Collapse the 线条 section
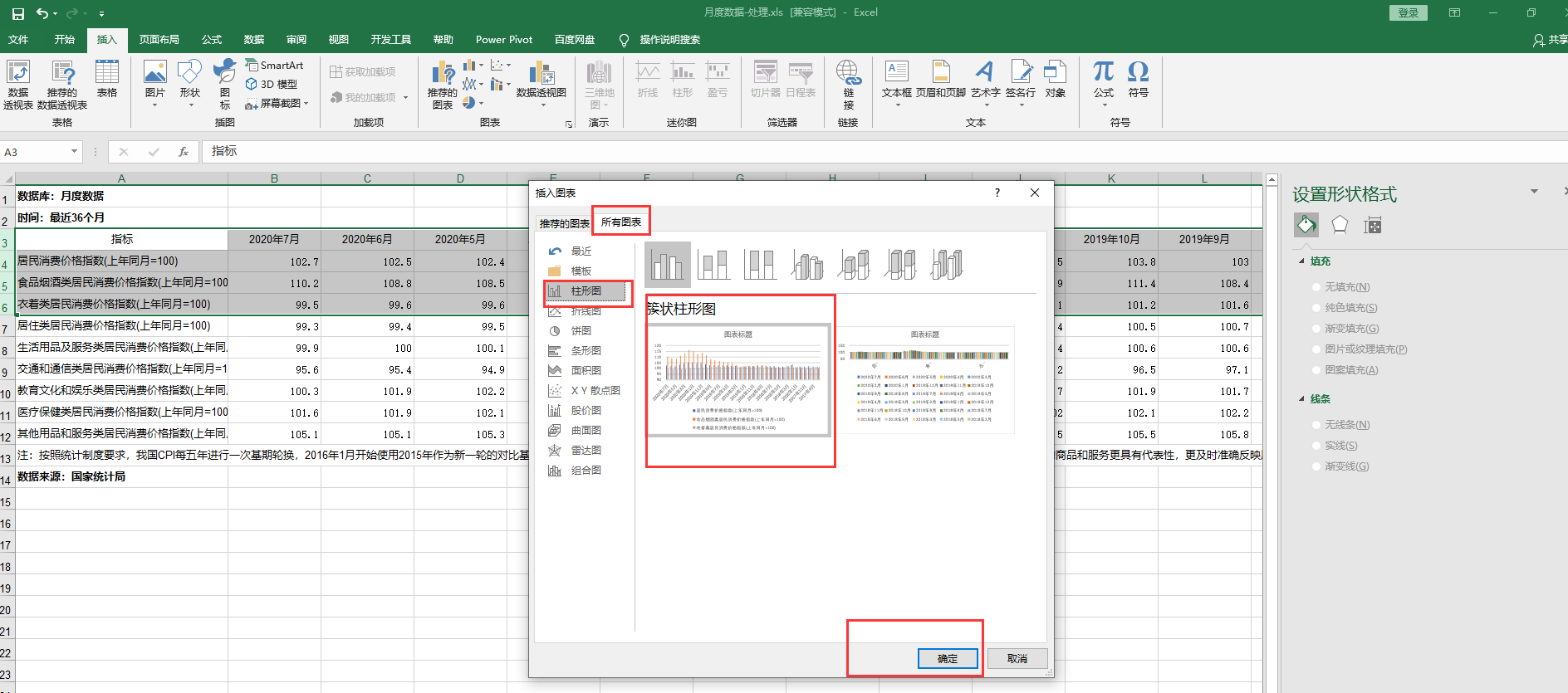Viewport: 1568px width, 693px height. (x=1302, y=399)
